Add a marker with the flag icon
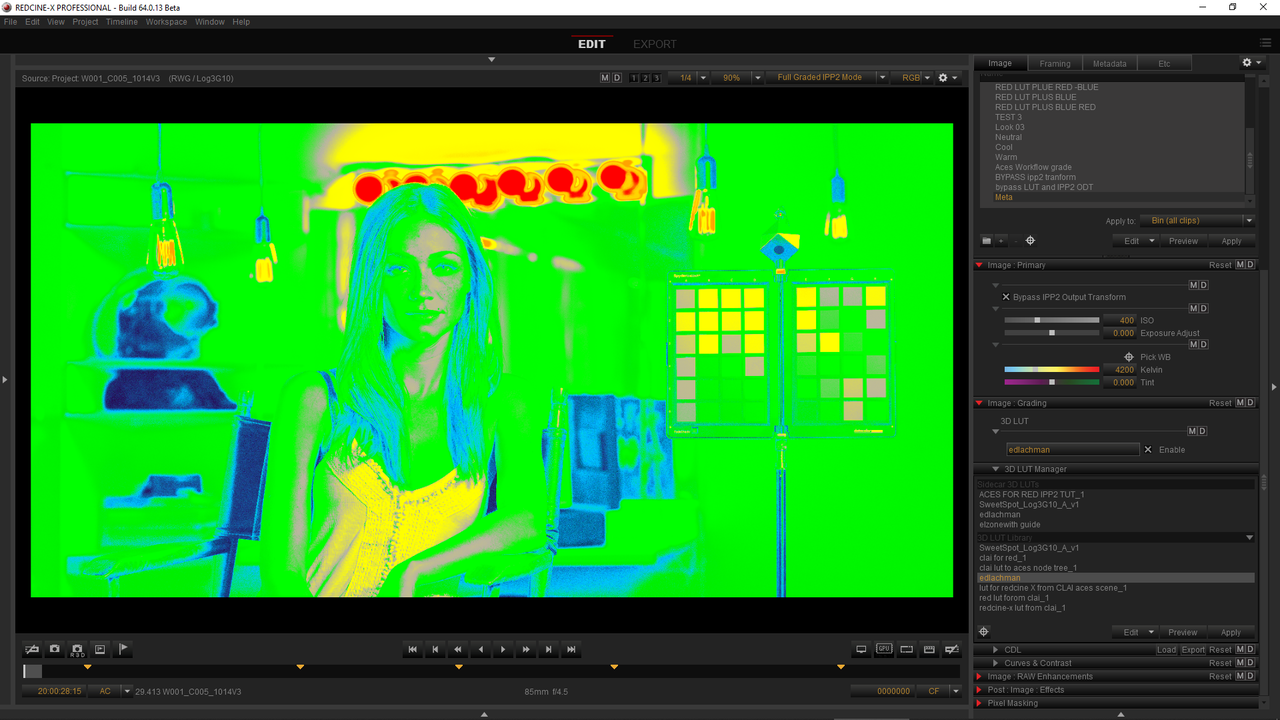Viewport: 1280px width, 720px height. click(x=123, y=649)
